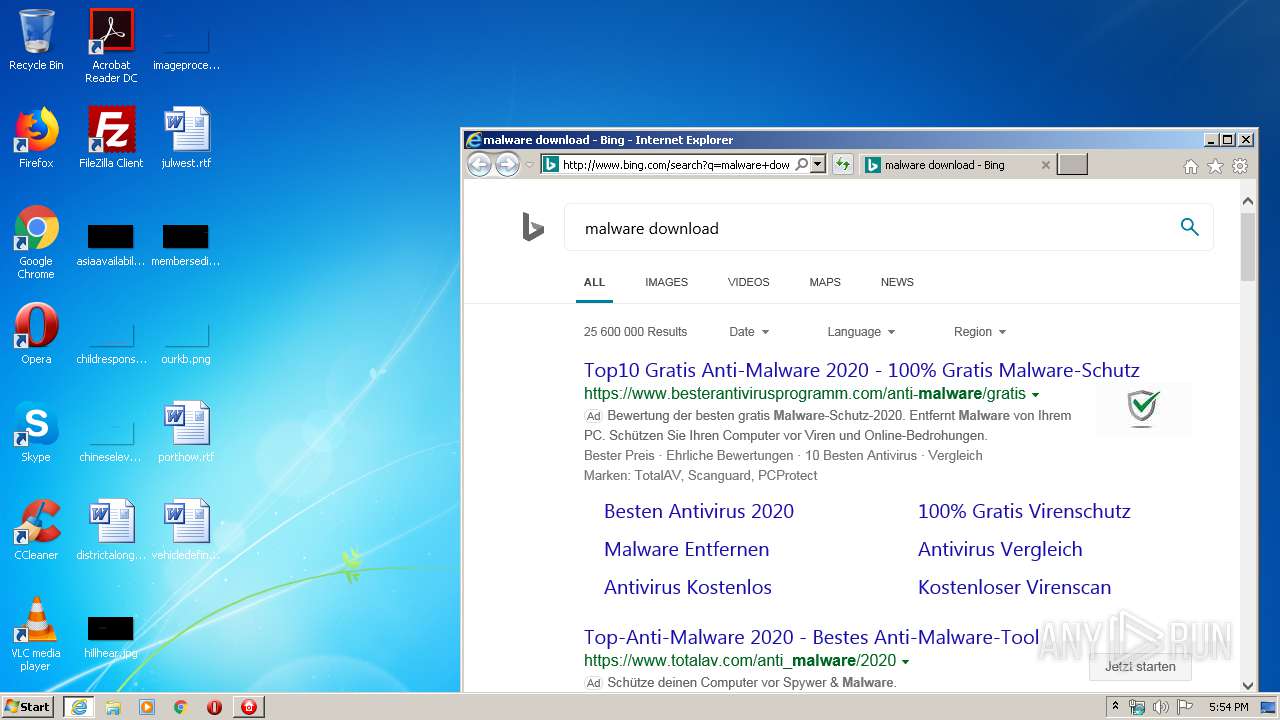This screenshot has height=720, width=1280.
Task: Click page scrollbar down arrow
Action: click(1248, 685)
